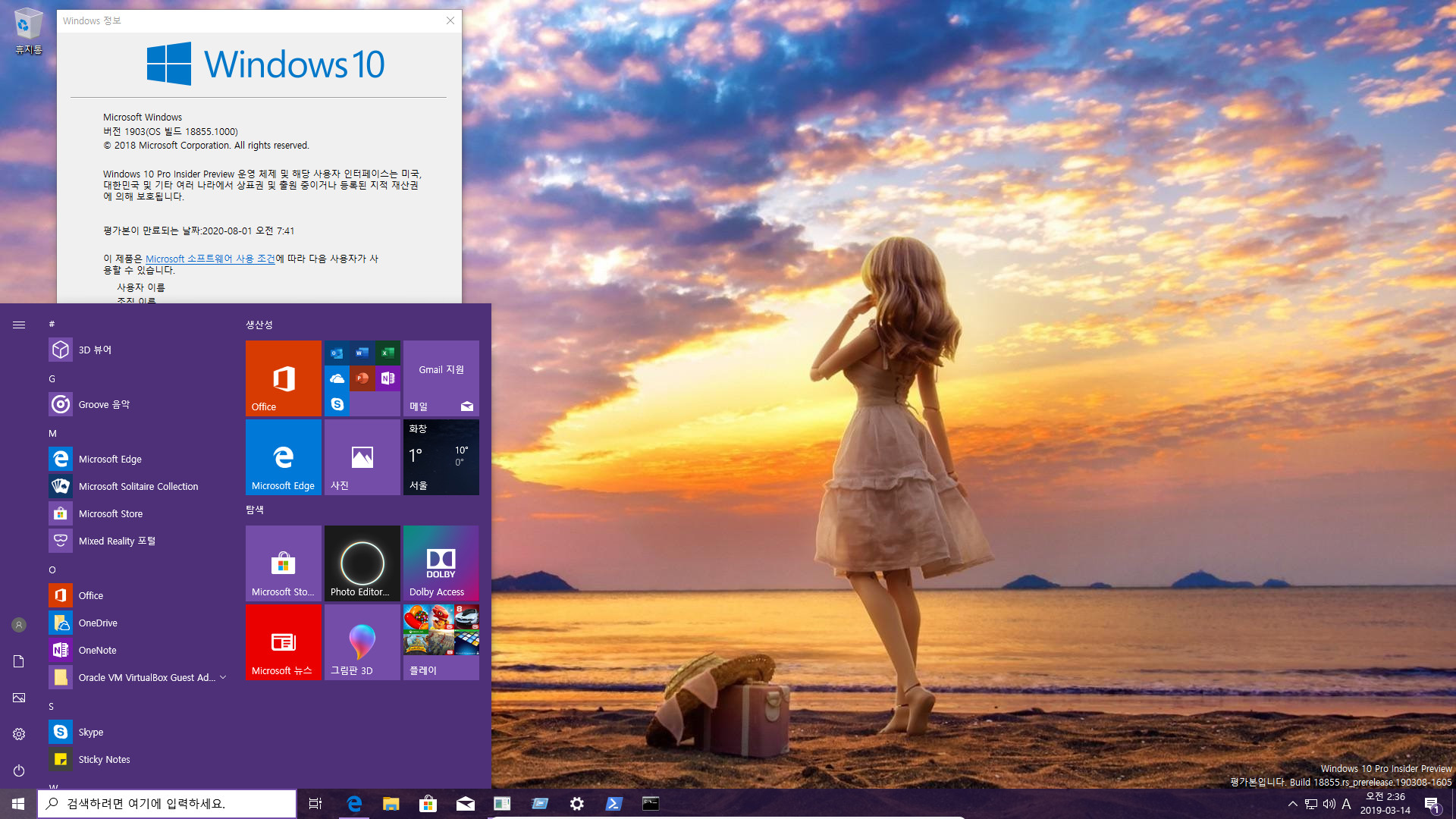Open the Microsoft 뉴스 tile
1456x819 pixels.
tap(284, 642)
